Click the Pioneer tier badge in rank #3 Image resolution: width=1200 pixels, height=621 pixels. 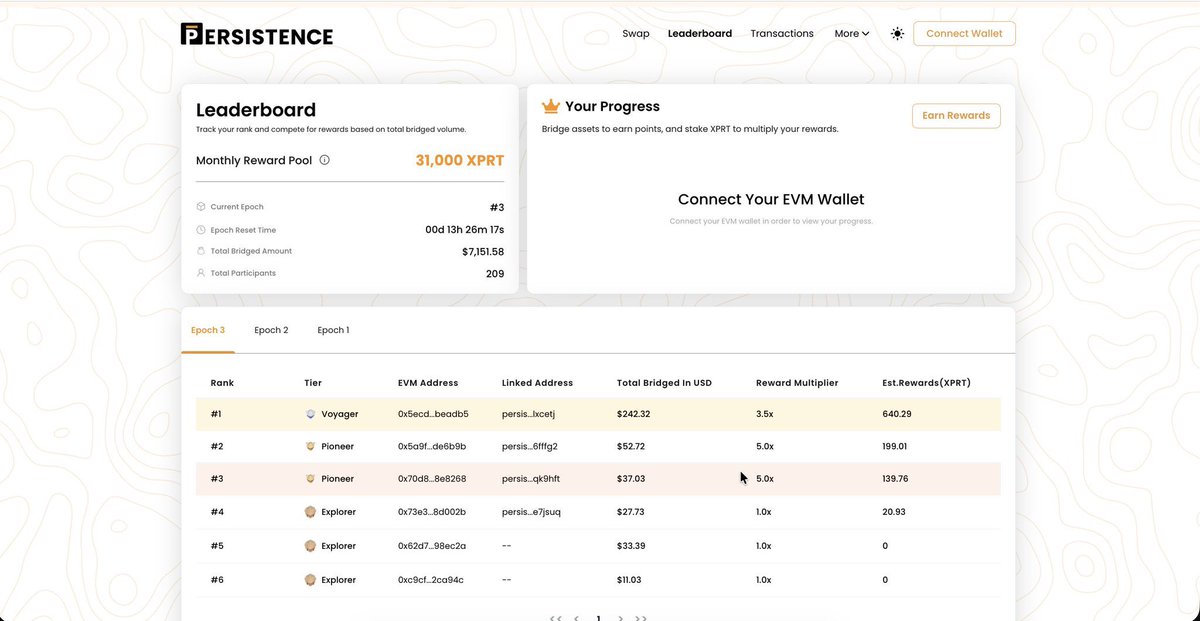[x=310, y=479]
